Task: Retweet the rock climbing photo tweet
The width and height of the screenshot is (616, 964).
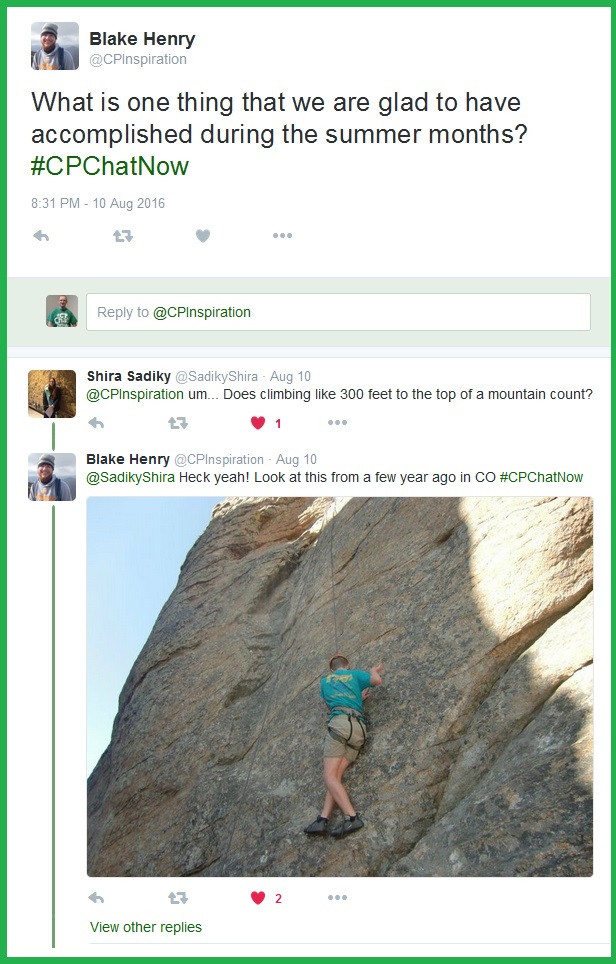Action: pyautogui.click(x=177, y=898)
